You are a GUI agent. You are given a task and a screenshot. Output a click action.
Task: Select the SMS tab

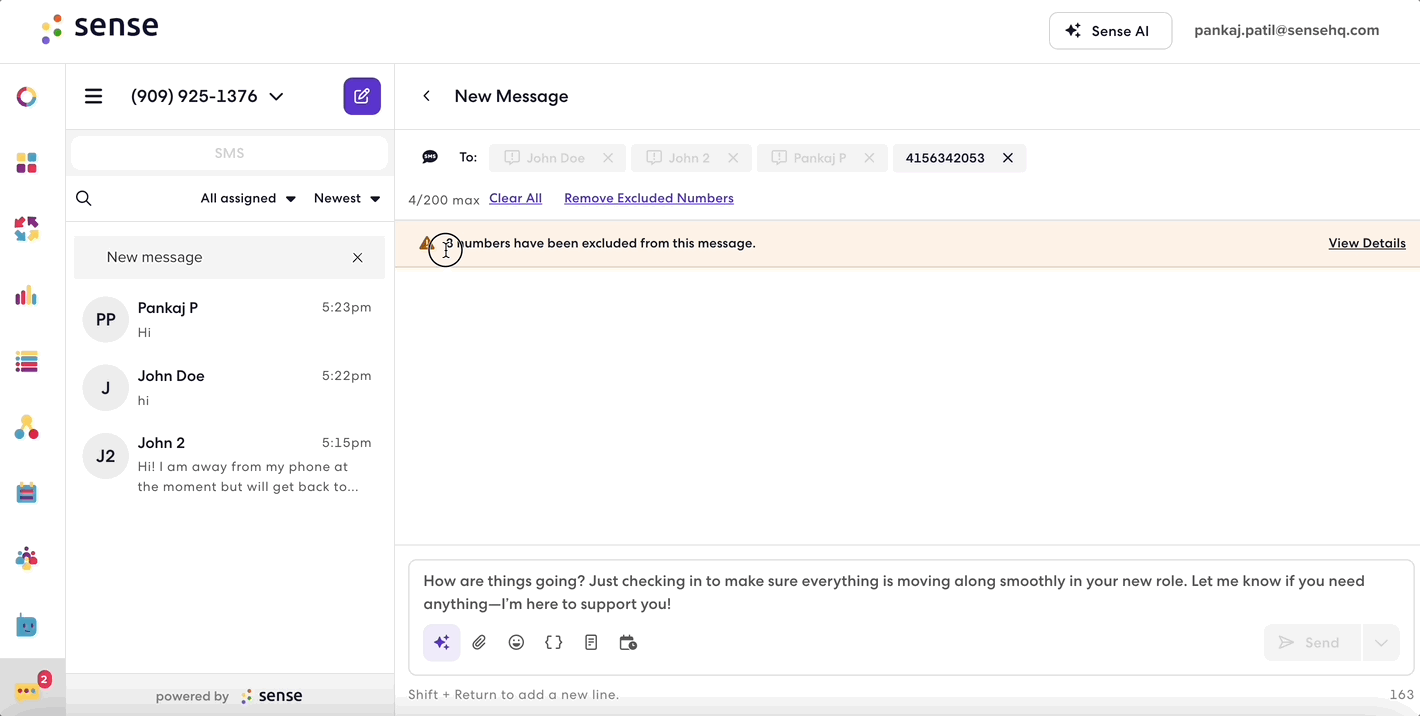pos(229,153)
